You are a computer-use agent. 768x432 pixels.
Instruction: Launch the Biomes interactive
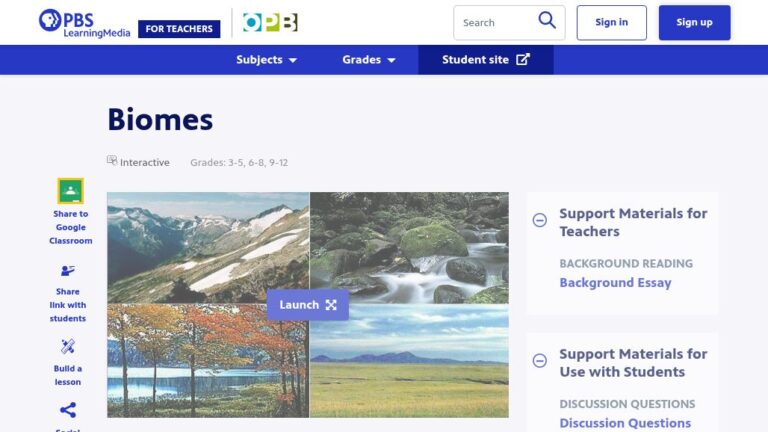pos(308,305)
